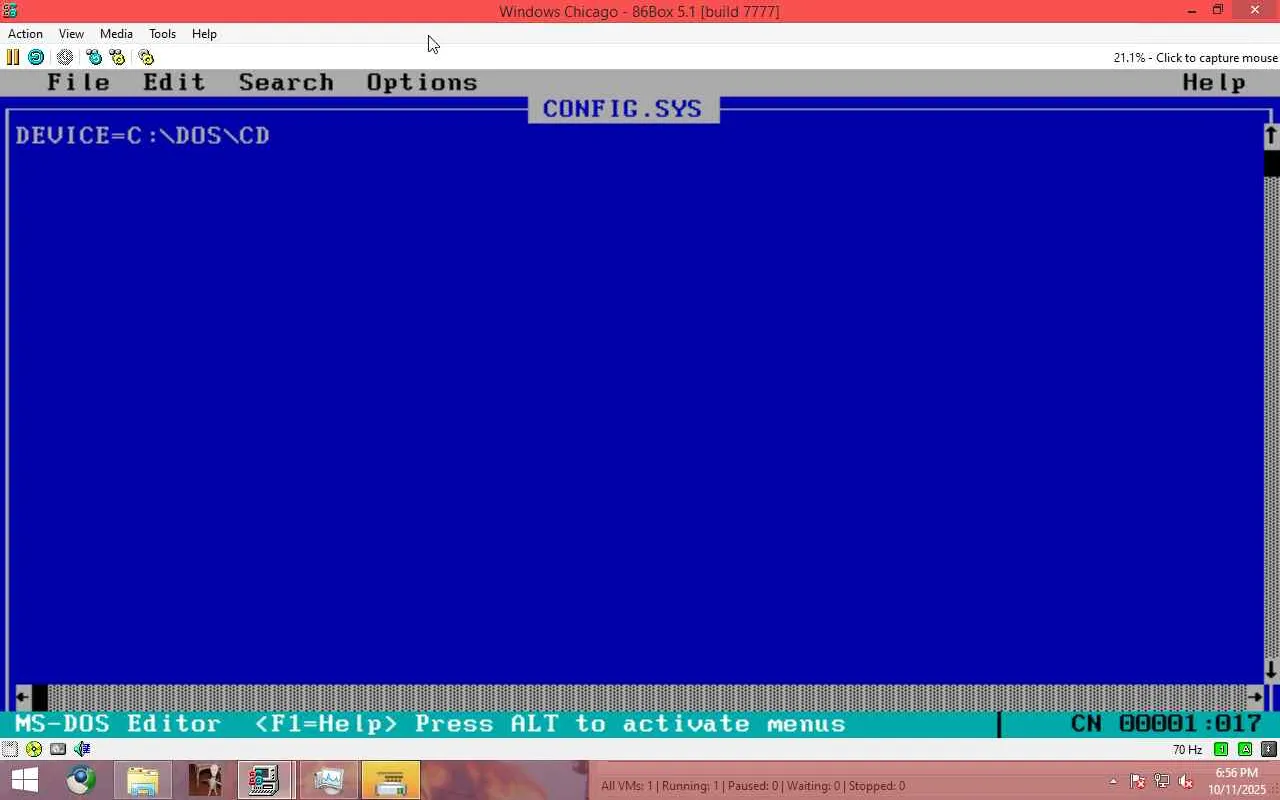Click the 00001:017 cursor position indicator
This screenshot has height=800, width=1280.
(x=1190, y=724)
